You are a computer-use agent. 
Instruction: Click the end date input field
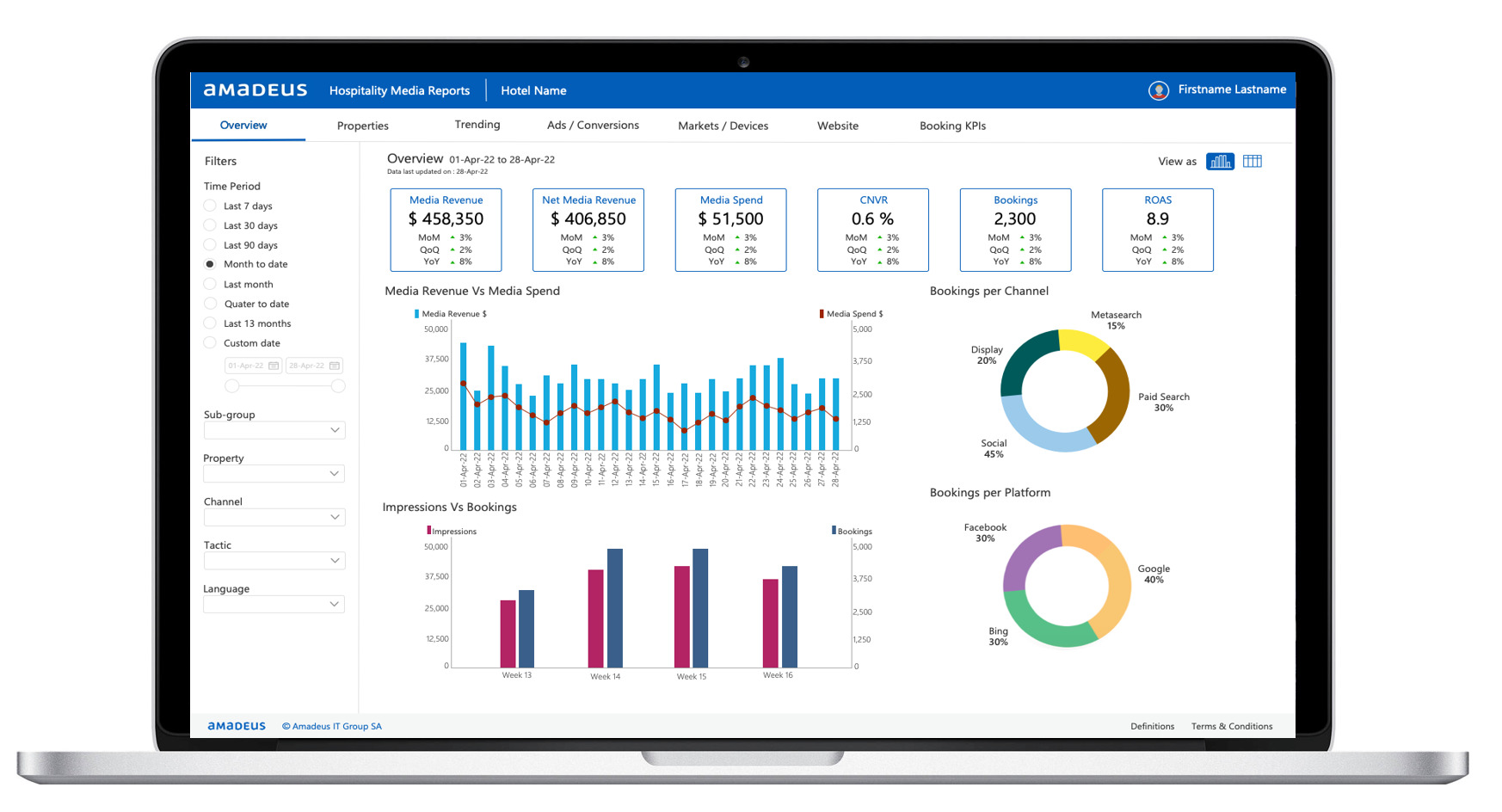[314, 366]
